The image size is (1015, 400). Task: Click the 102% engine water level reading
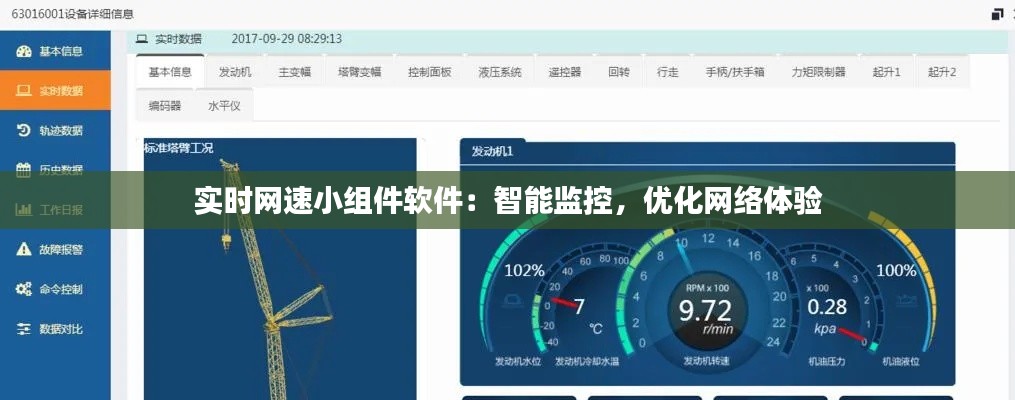[x=524, y=270]
